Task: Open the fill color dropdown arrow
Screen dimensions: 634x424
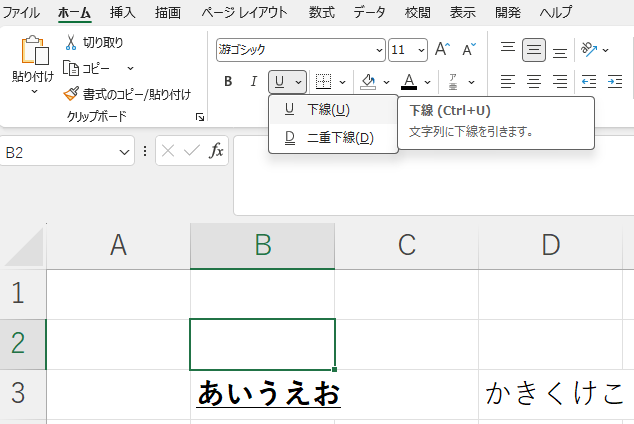Action: click(387, 82)
